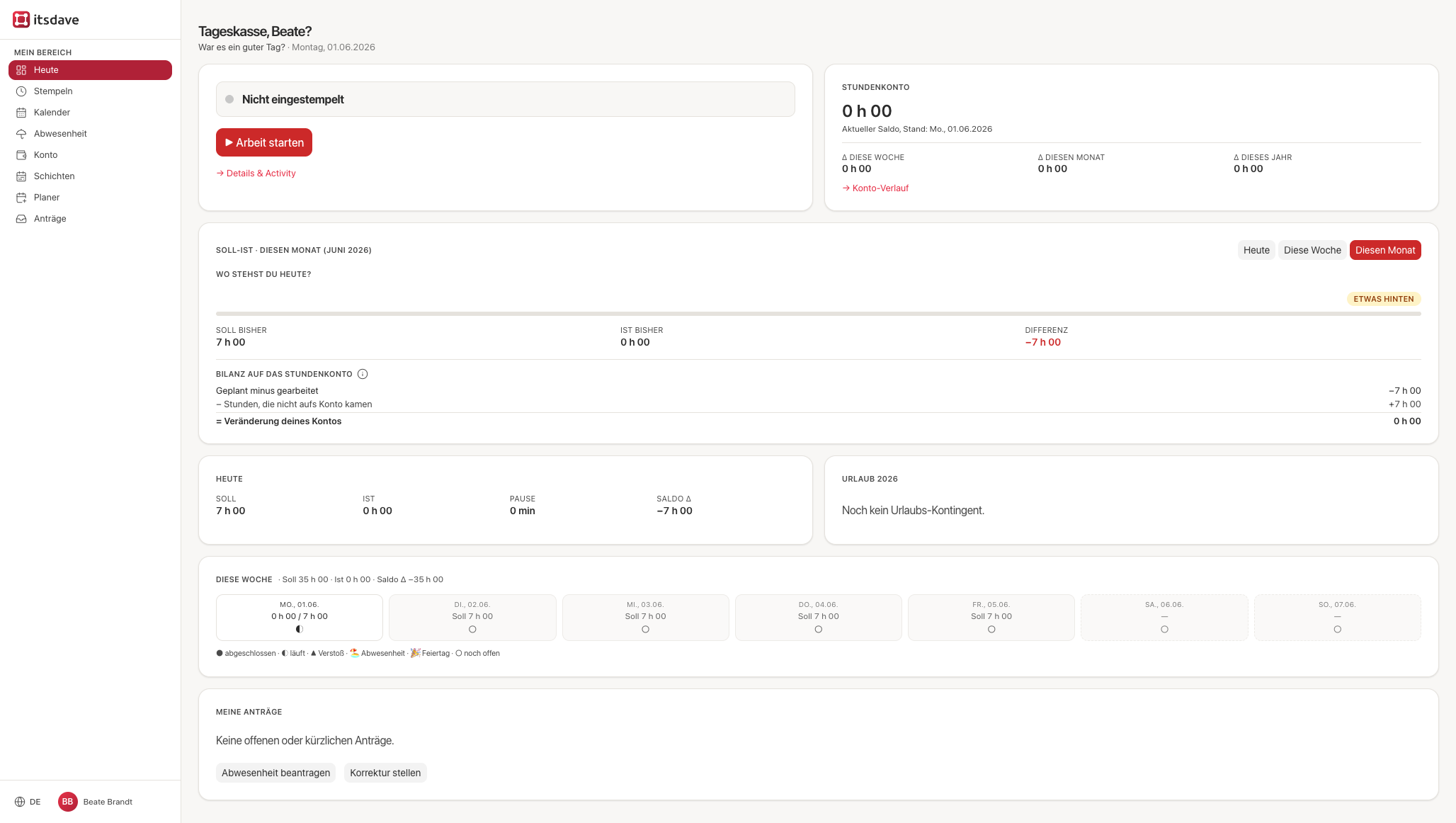The height and width of the screenshot is (823, 1456).
Task: Select the Diesen Monat tab
Action: coord(1385,250)
